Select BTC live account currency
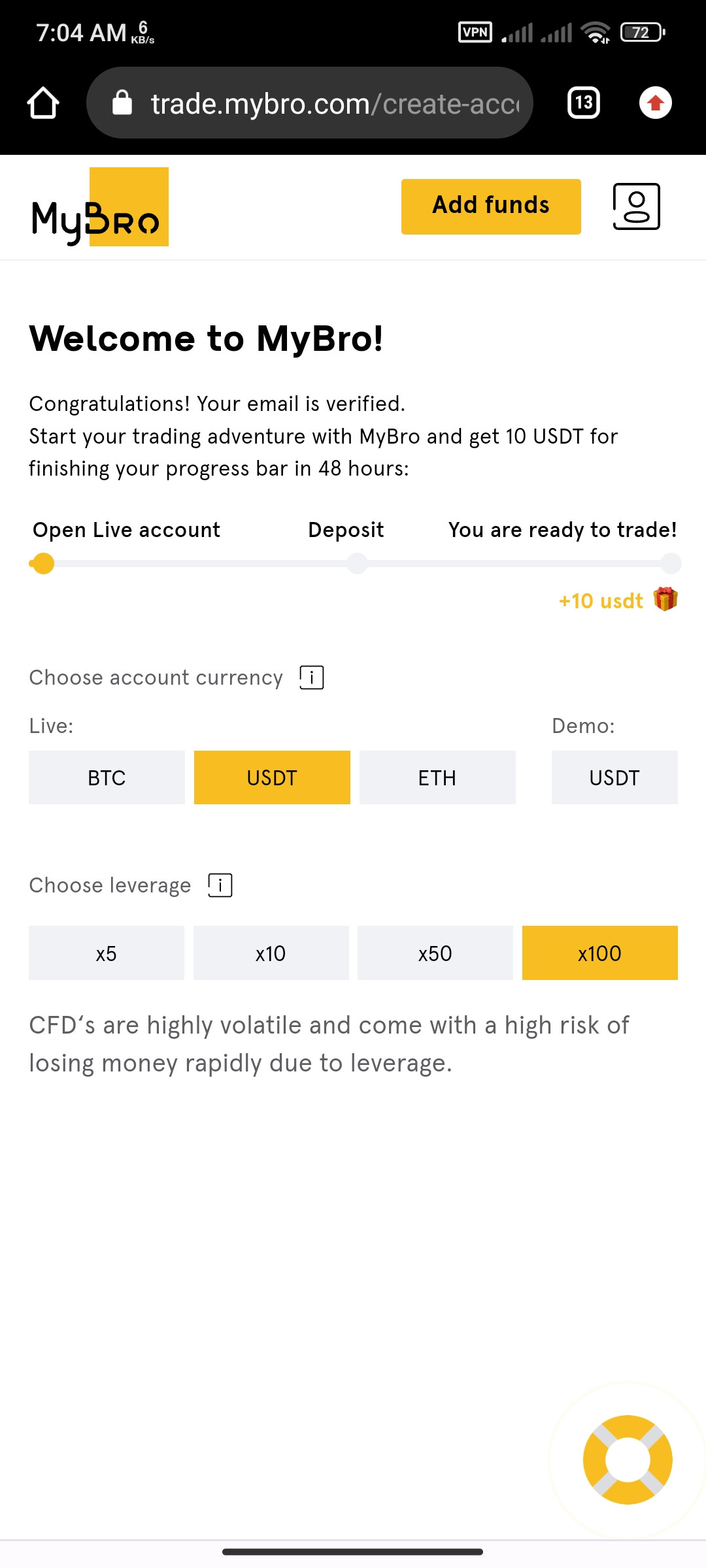Image resolution: width=706 pixels, height=1568 pixels. (x=107, y=777)
